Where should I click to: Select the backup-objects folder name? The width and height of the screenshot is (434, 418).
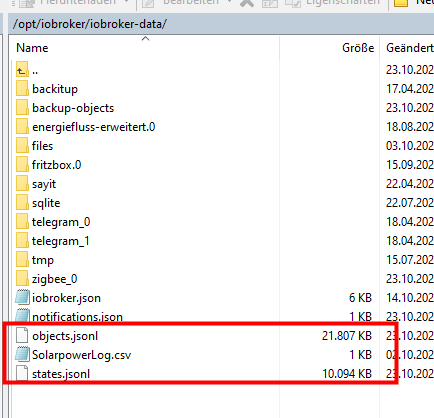click(73, 108)
